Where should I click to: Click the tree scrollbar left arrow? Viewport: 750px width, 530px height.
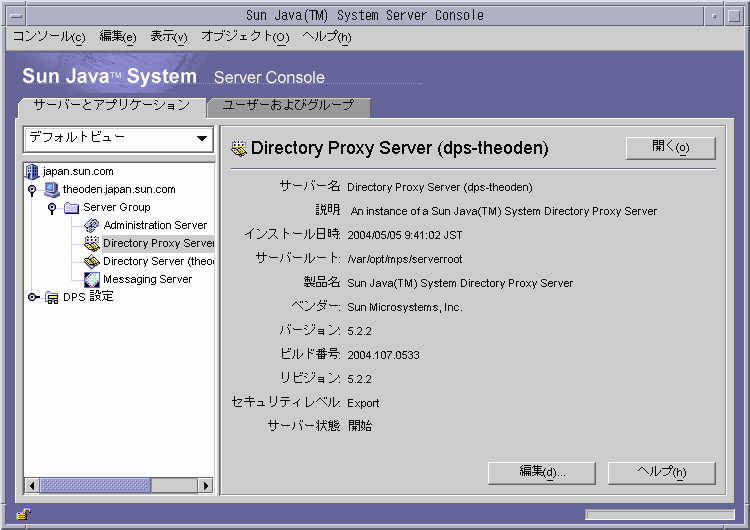click(x=32, y=486)
